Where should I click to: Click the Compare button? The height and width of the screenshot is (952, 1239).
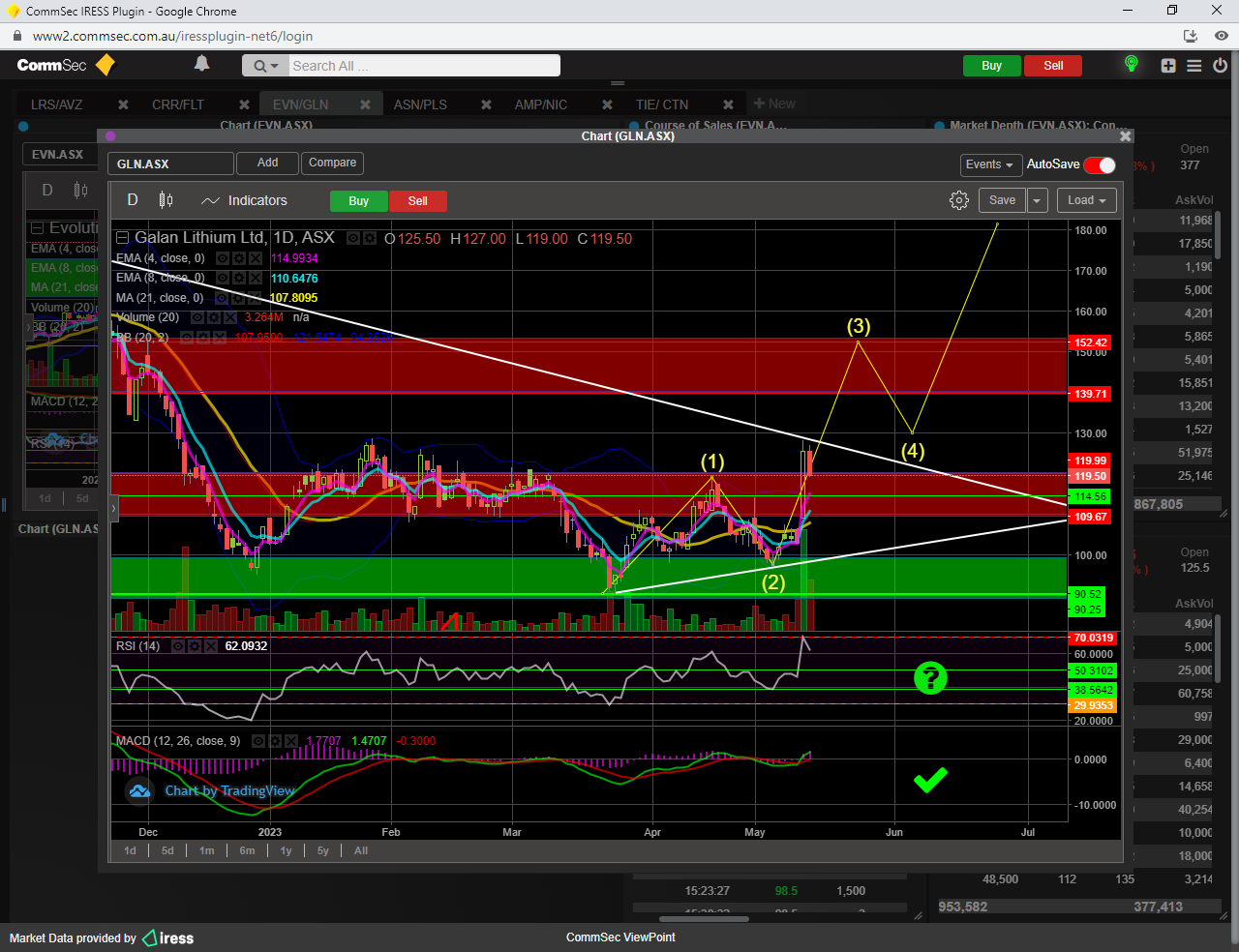pos(332,164)
